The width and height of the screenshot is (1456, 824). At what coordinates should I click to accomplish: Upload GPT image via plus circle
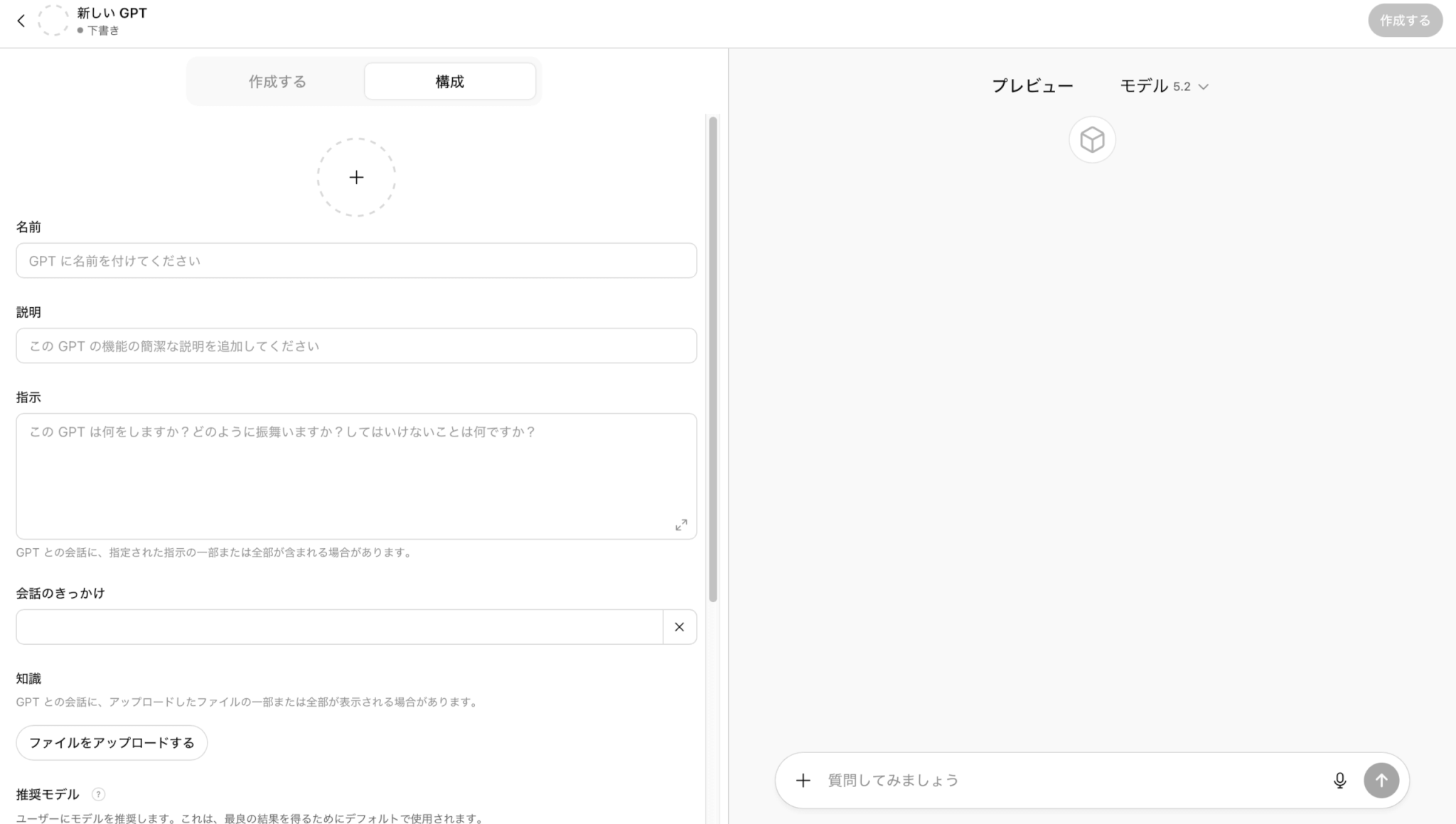(356, 177)
